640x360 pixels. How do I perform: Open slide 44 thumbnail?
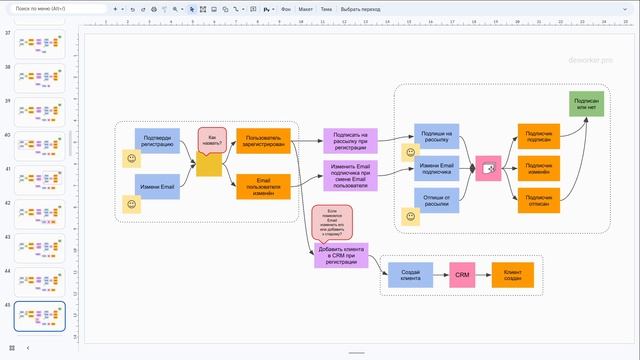click(x=40, y=282)
